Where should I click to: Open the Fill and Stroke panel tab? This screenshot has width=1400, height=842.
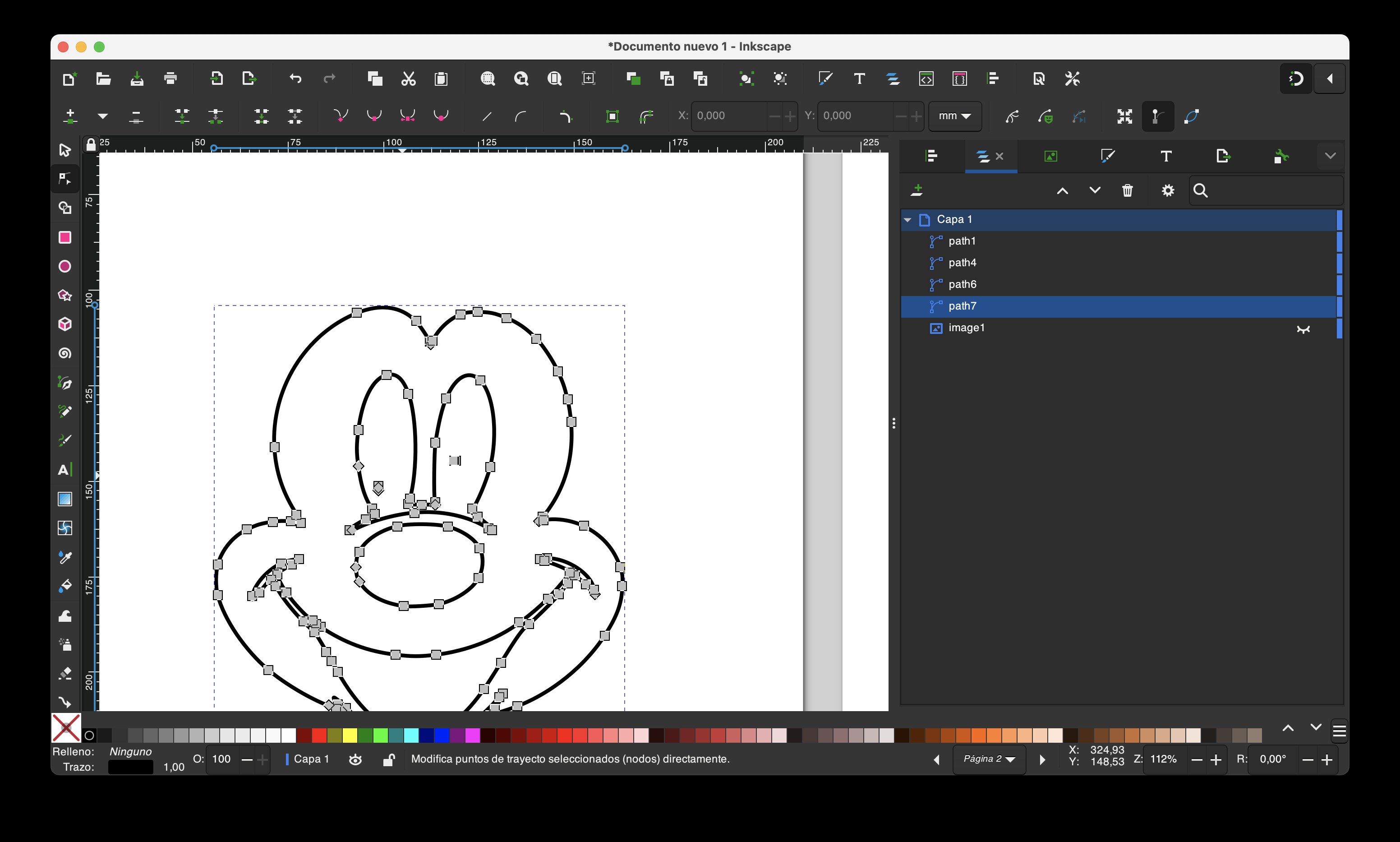pos(1107,156)
